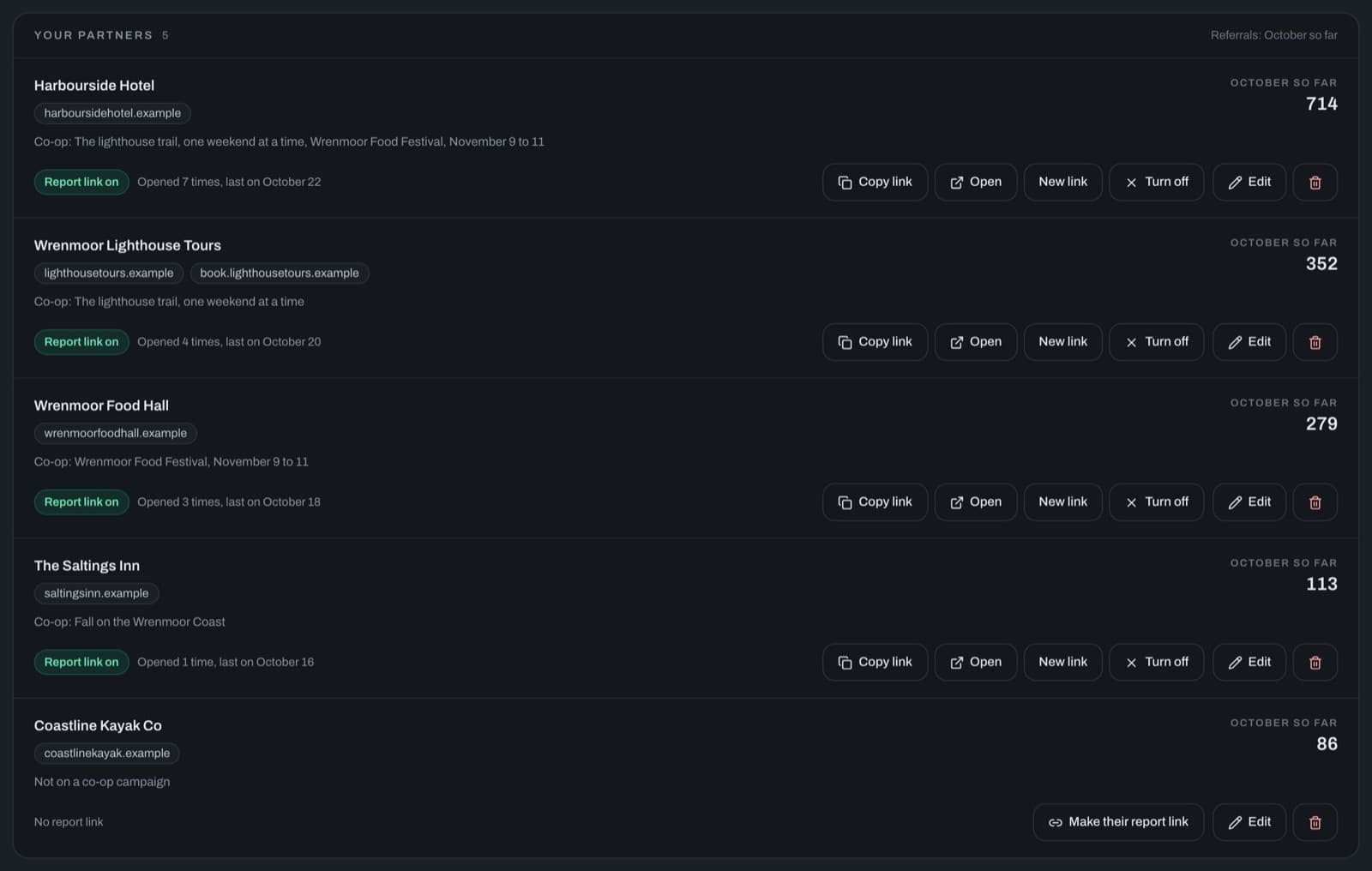Viewport: 1372px width, 871px height.
Task: Edit the Wrenmoor Food Hall partner
Action: [x=1249, y=502]
